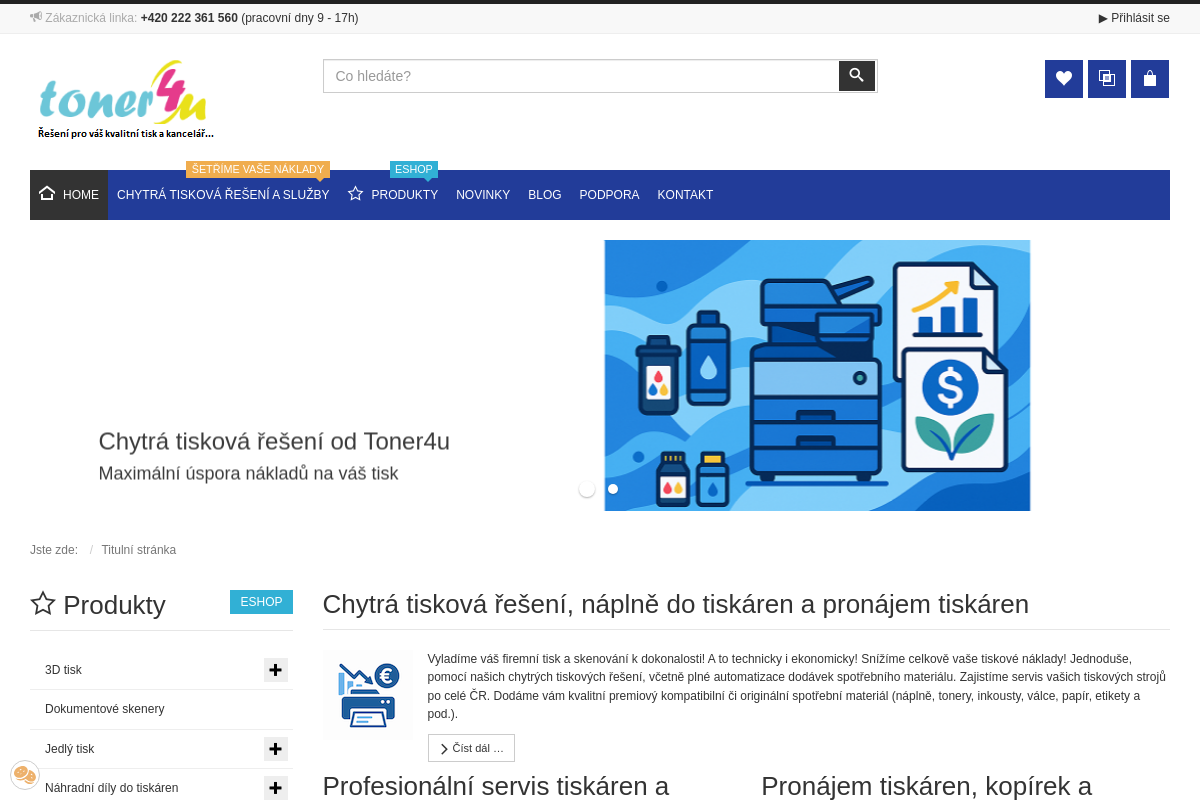Screen dimensions: 1200x800
Task: Open the wishlist heart icon
Action: coord(1063,79)
